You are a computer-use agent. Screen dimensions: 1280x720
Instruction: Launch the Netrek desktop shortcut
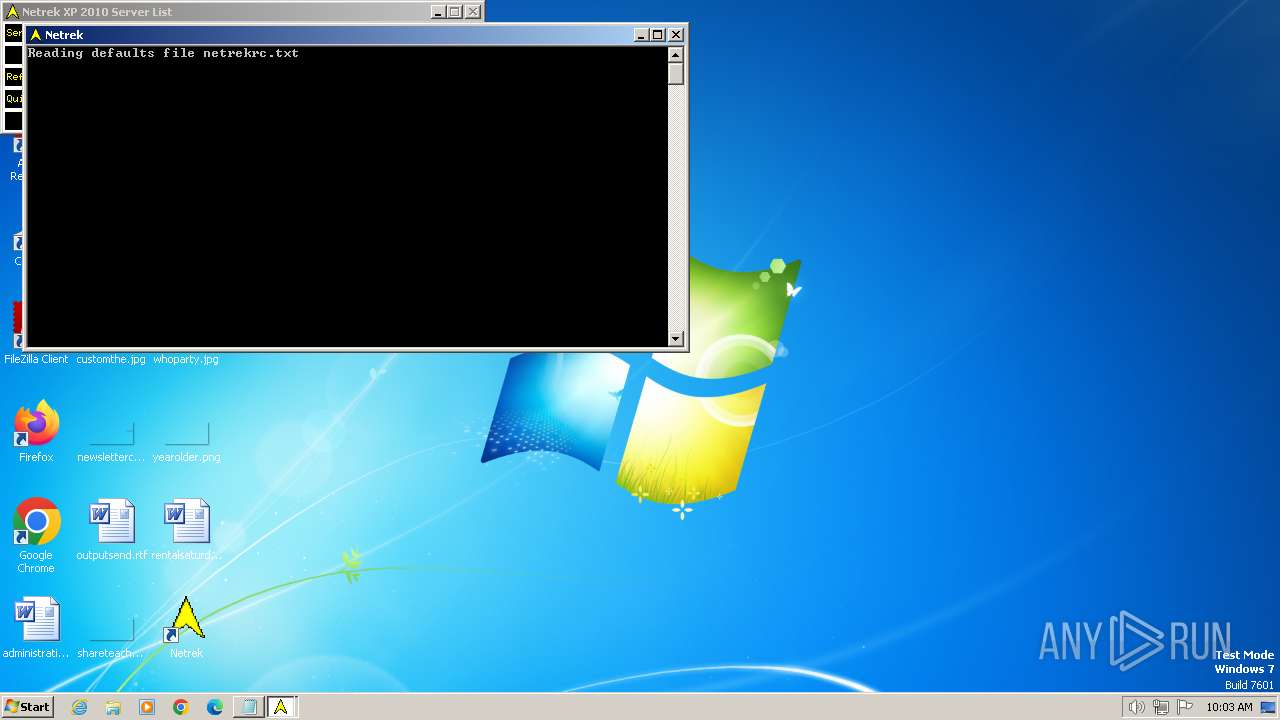click(x=186, y=628)
